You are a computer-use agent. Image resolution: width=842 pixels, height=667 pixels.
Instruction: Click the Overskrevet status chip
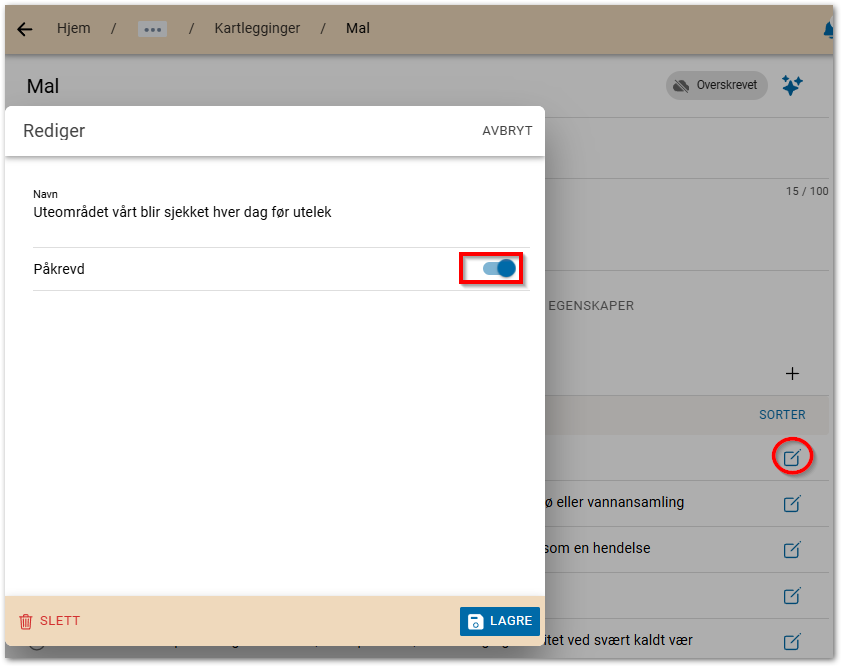click(716, 86)
